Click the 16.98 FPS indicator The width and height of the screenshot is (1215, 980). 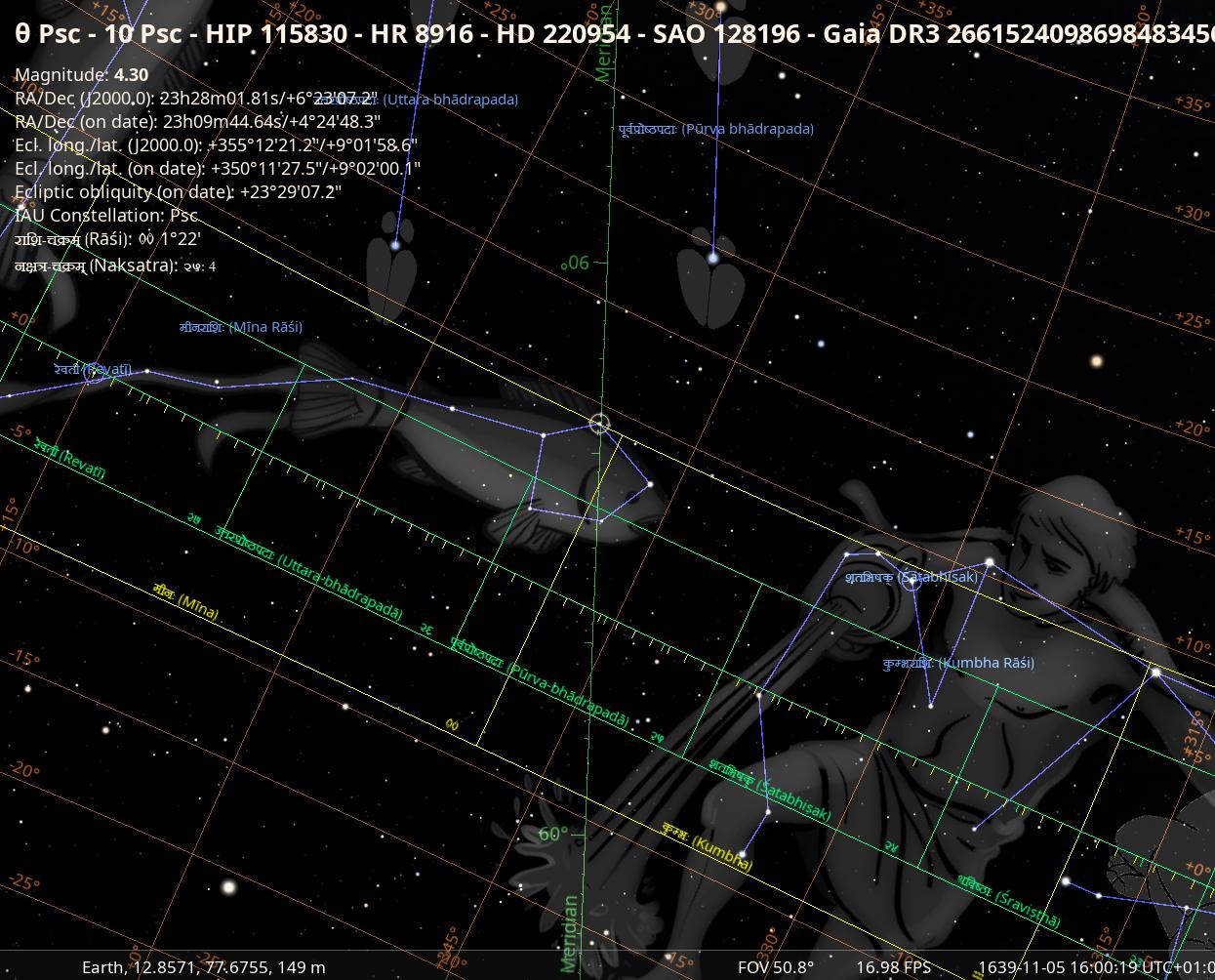coord(893,967)
